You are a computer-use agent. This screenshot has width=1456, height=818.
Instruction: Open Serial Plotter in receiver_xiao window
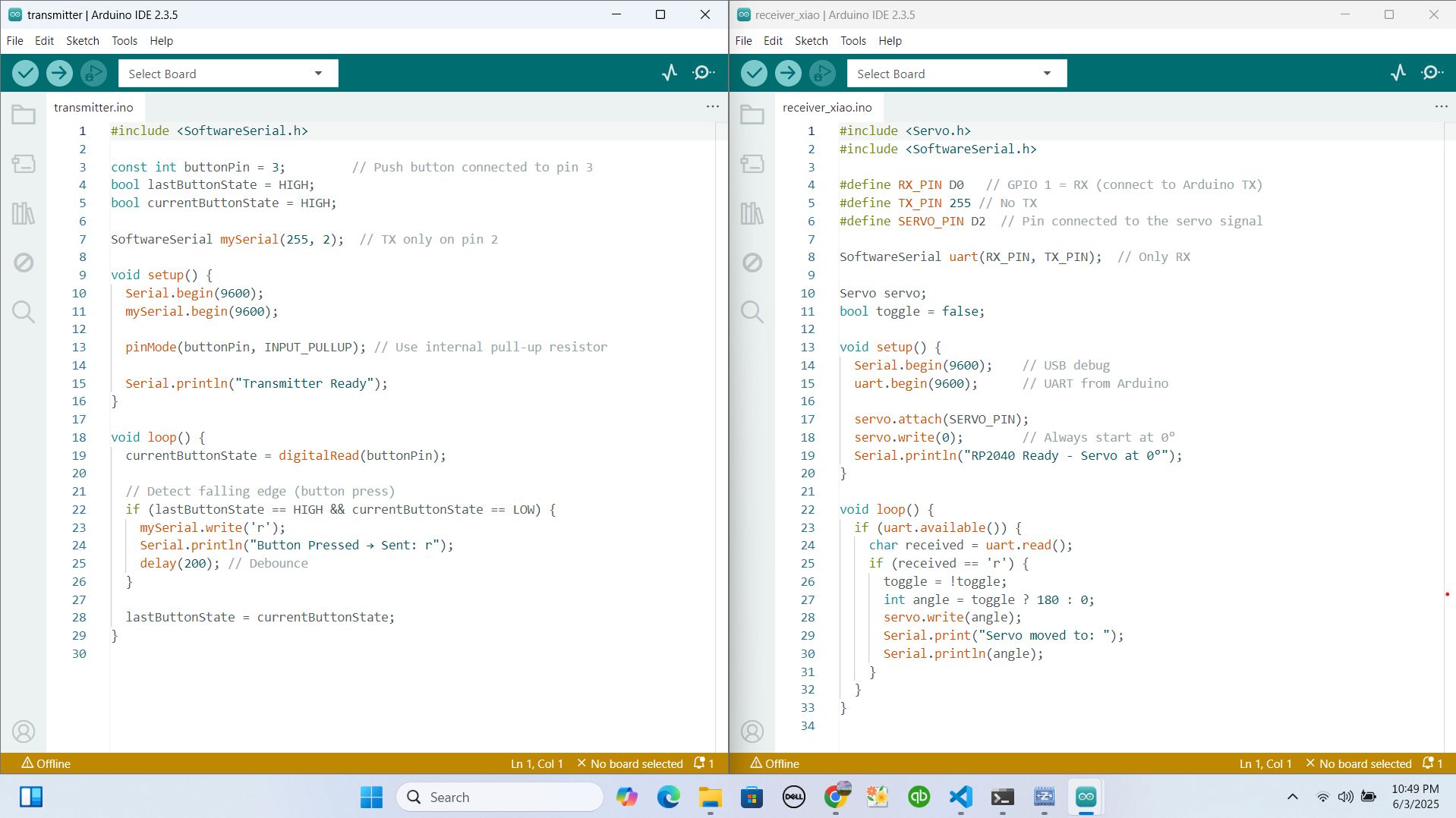(x=1398, y=73)
